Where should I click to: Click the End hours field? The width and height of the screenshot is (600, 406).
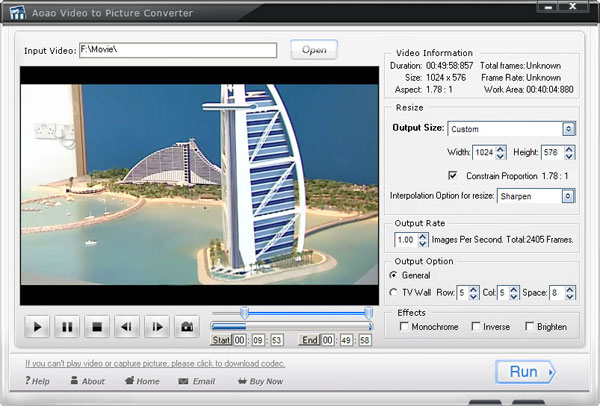[x=328, y=340]
